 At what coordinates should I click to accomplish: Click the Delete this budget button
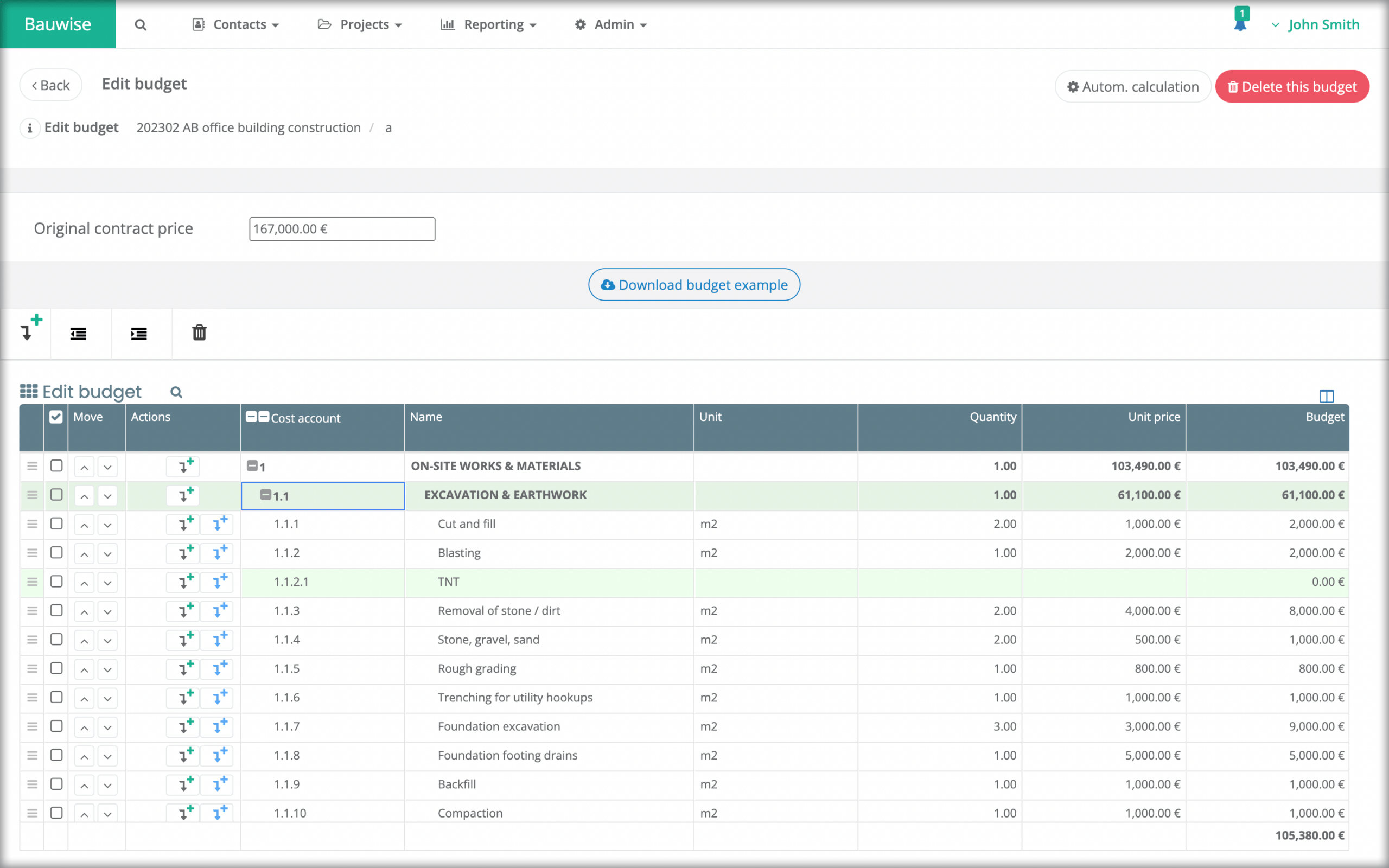[1292, 86]
